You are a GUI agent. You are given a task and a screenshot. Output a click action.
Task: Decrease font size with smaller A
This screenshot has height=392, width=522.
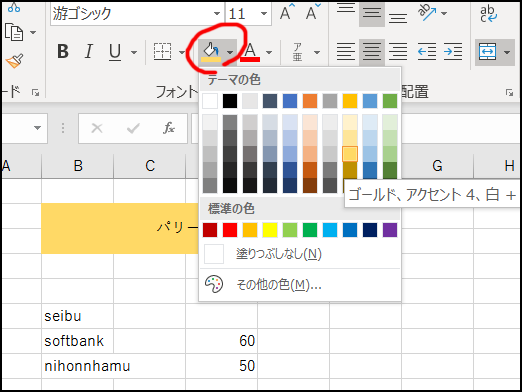[x=313, y=12]
